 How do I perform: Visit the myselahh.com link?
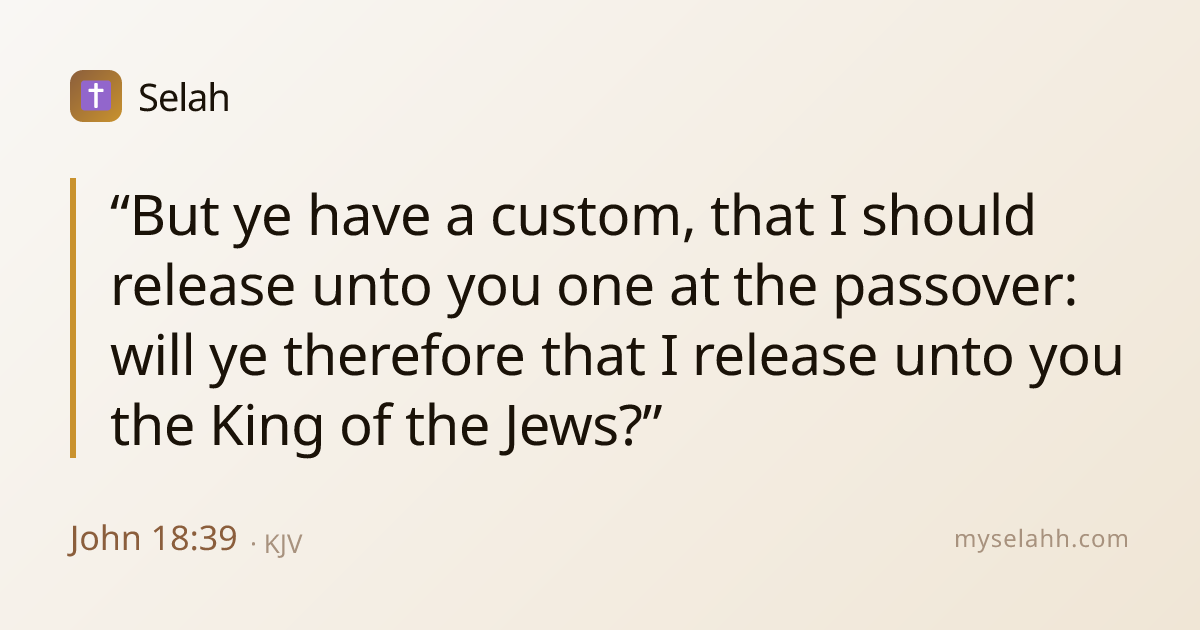(x=1041, y=540)
